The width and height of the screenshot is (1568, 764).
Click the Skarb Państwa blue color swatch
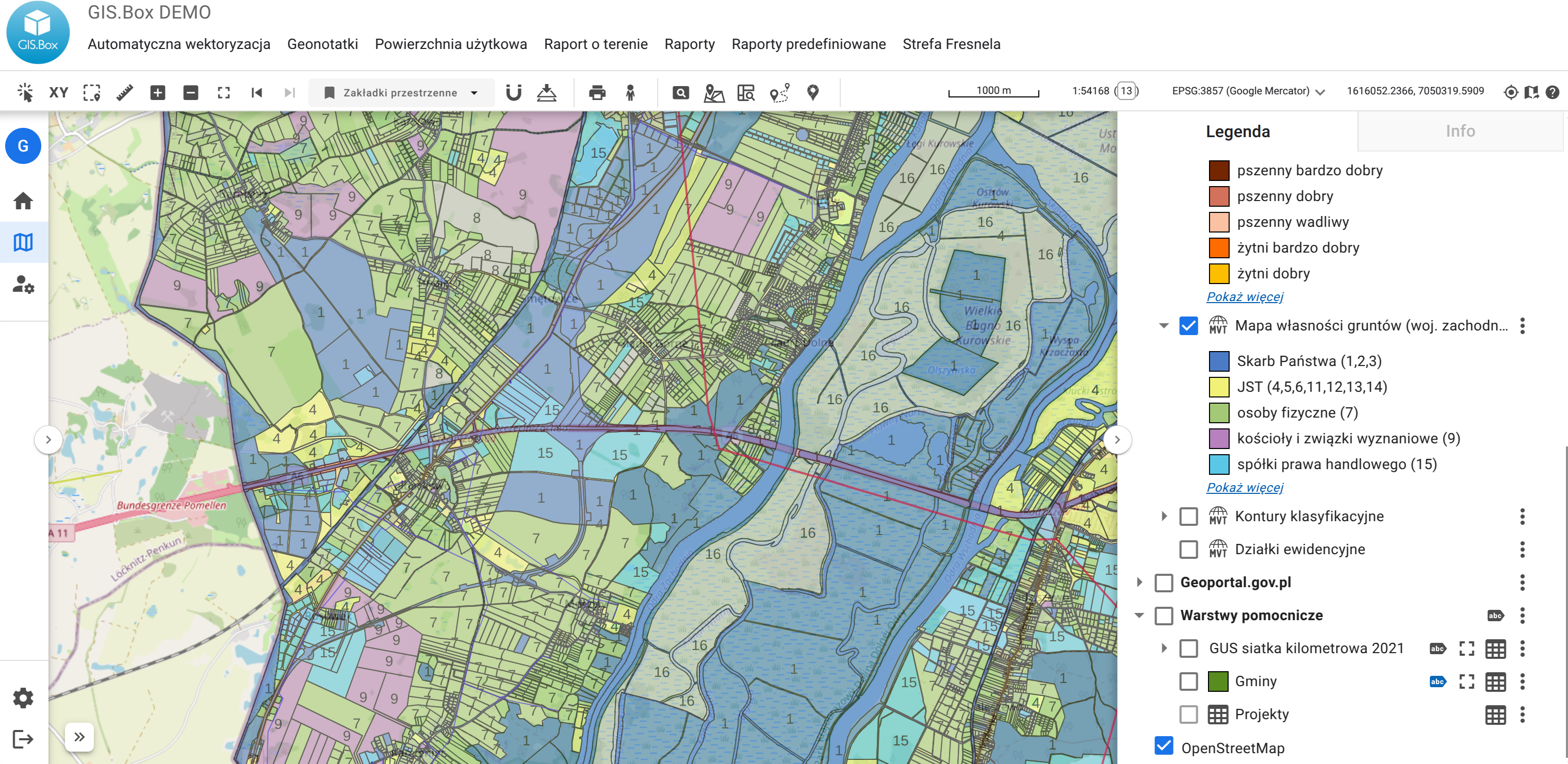(x=1219, y=361)
